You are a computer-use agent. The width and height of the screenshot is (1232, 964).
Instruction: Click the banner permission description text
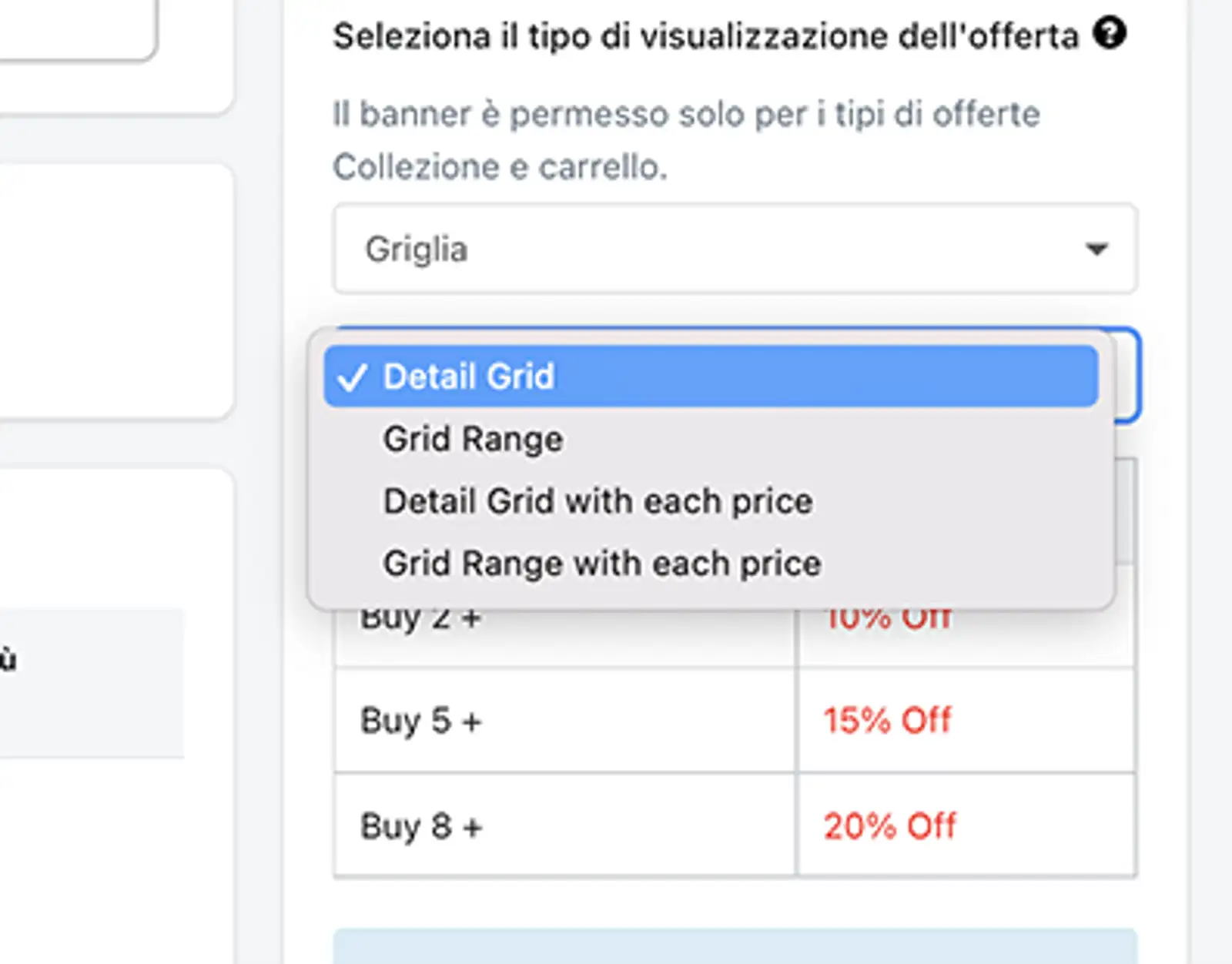tap(685, 140)
